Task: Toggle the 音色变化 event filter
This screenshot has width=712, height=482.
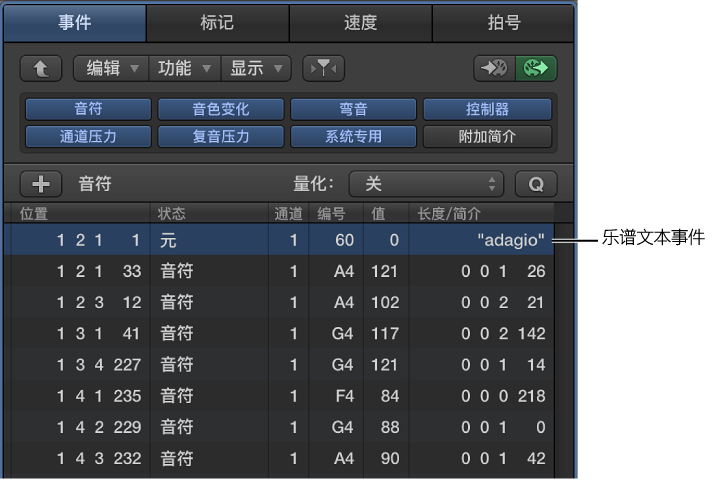Action: tap(221, 109)
